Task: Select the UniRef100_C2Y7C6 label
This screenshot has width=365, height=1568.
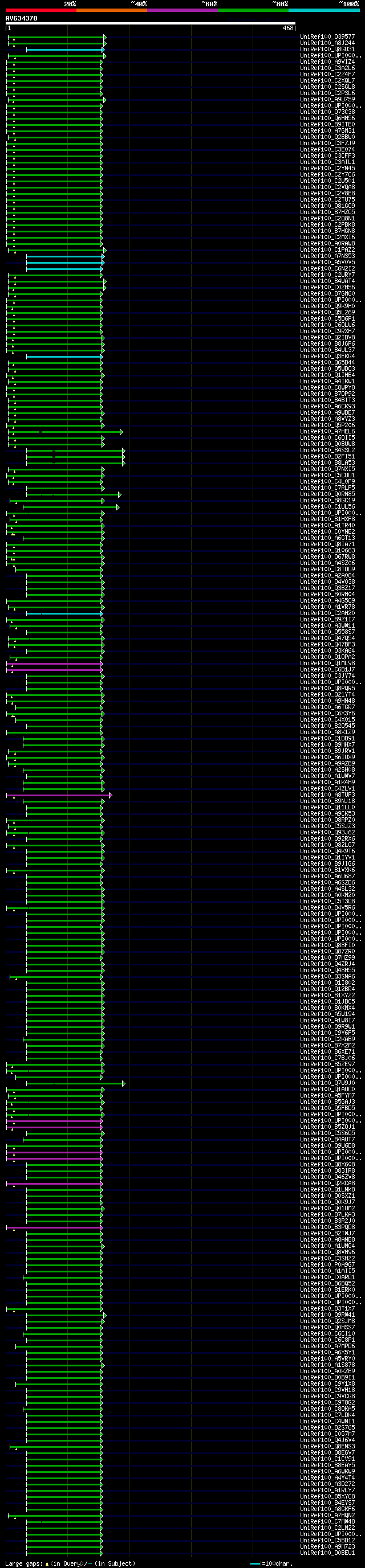Action: pyautogui.click(x=327, y=175)
